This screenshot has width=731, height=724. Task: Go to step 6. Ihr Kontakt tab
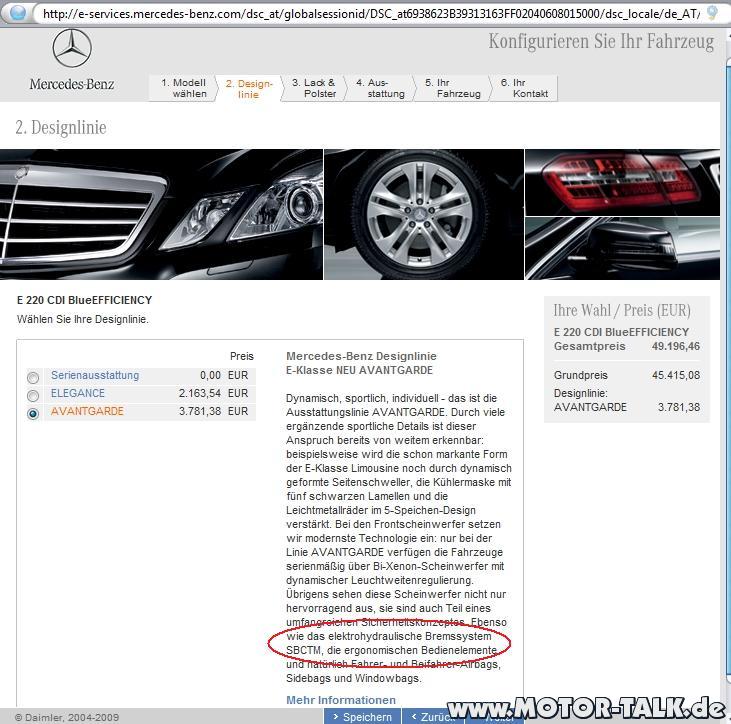(524, 88)
